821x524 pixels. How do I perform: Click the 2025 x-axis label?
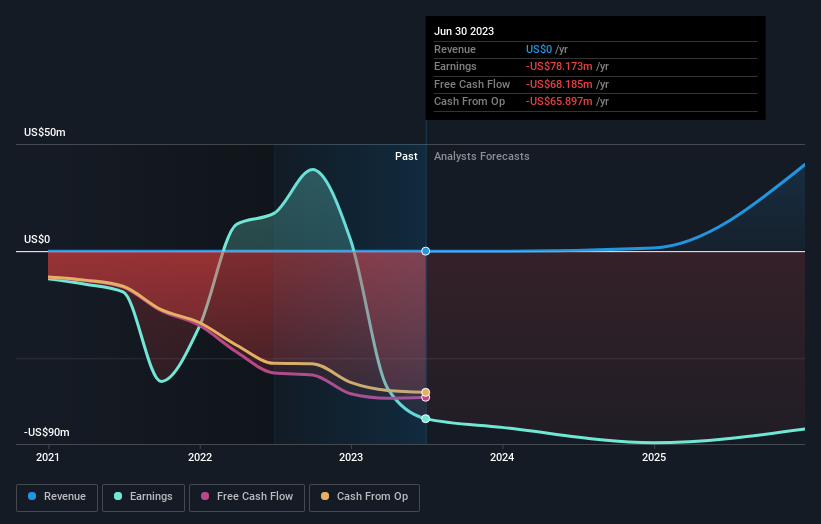[654, 458]
